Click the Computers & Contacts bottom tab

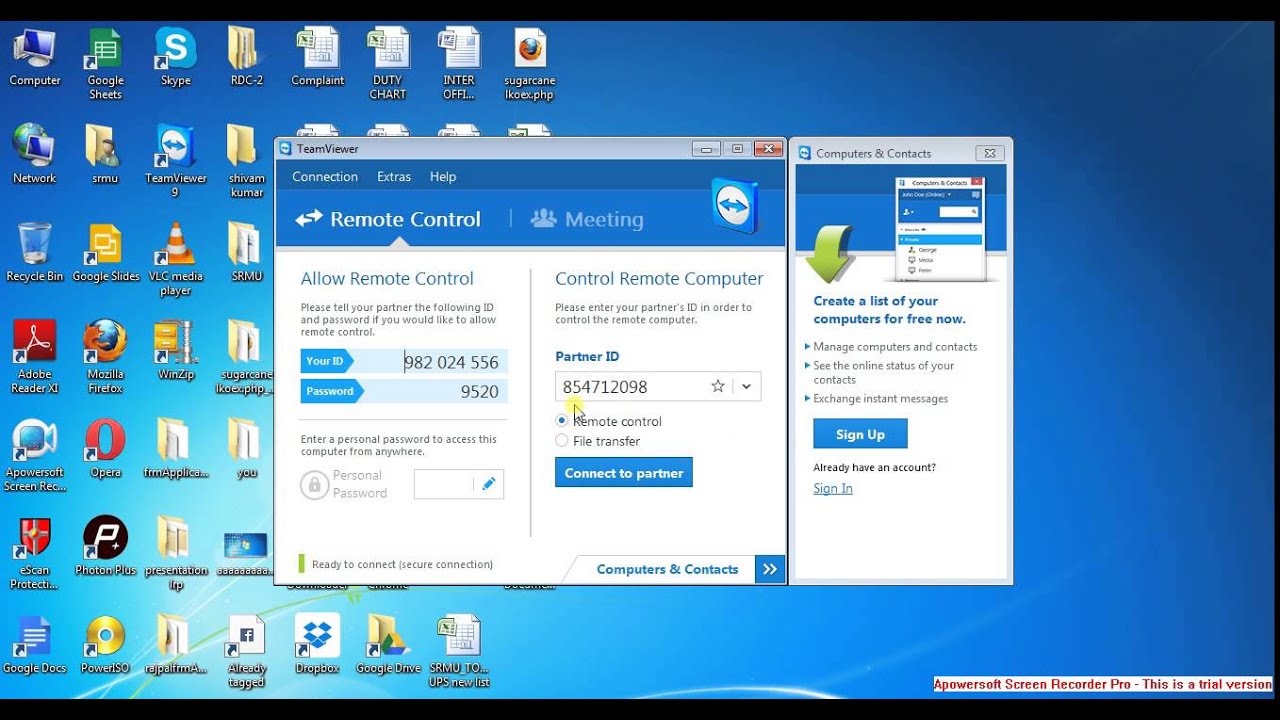tap(667, 569)
